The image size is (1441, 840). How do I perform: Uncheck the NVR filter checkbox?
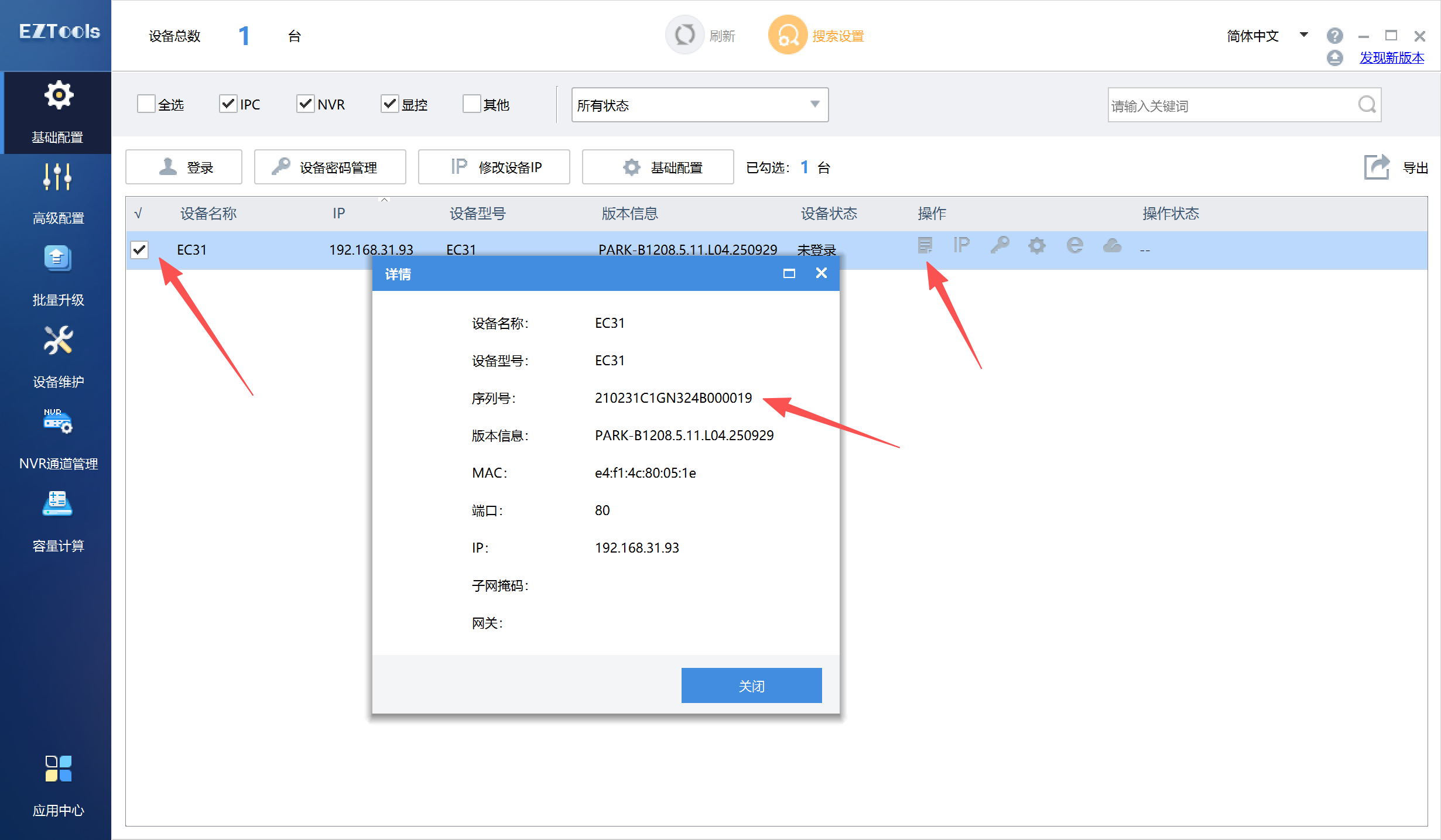pyautogui.click(x=305, y=104)
